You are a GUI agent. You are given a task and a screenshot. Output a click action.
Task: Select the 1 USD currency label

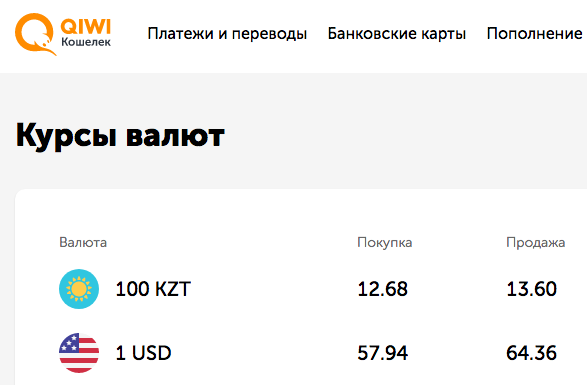[x=143, y=353]
